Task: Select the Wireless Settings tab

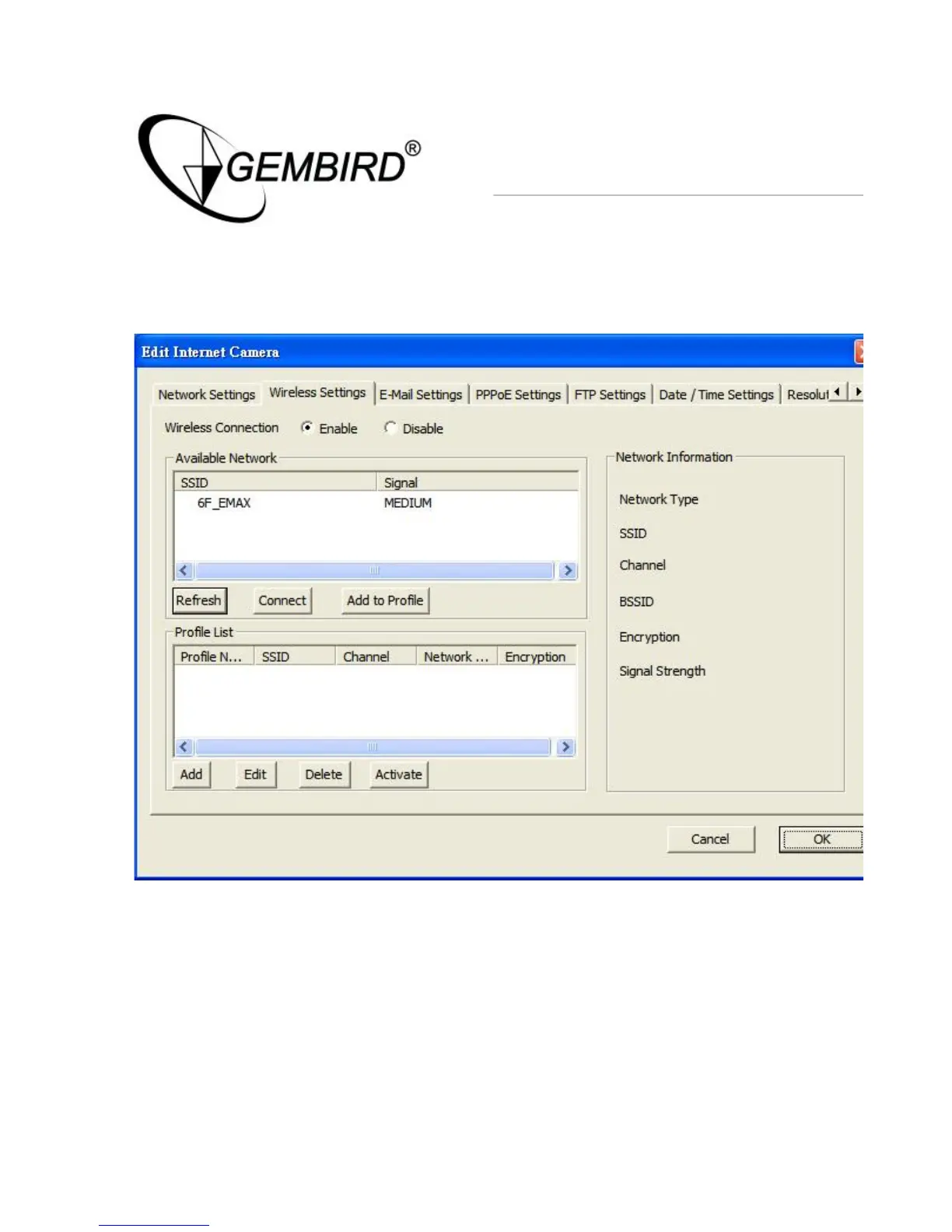Action: (x=317, y=393)
